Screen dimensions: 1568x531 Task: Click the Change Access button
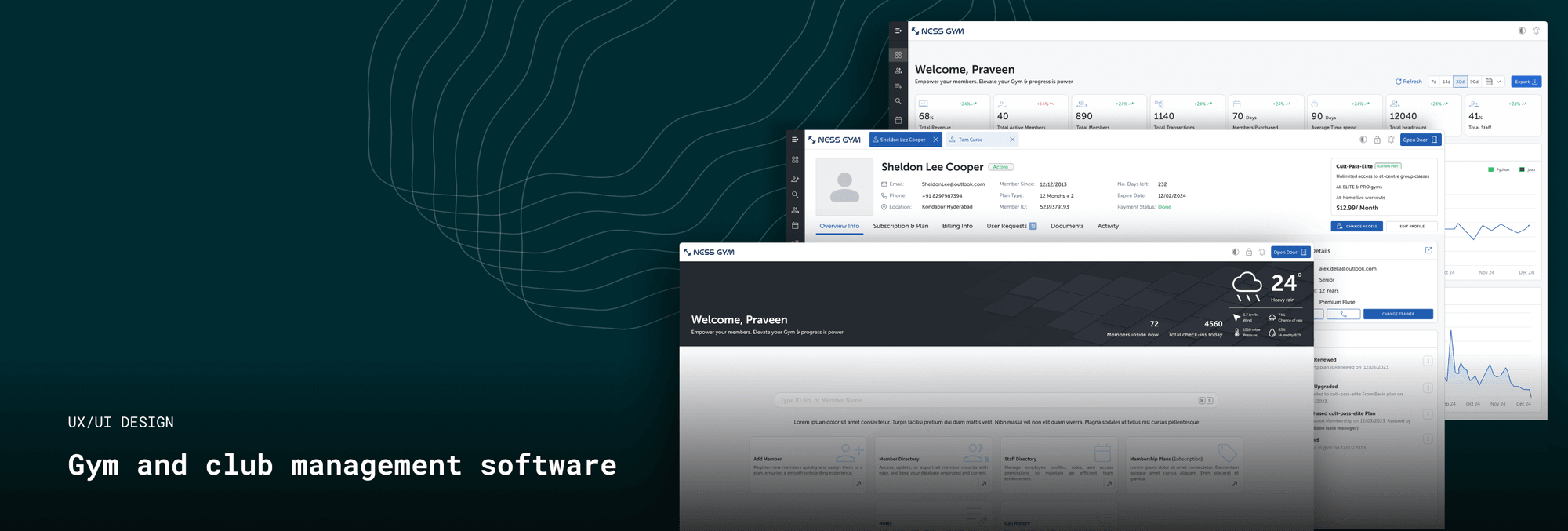pos(1356,226)
